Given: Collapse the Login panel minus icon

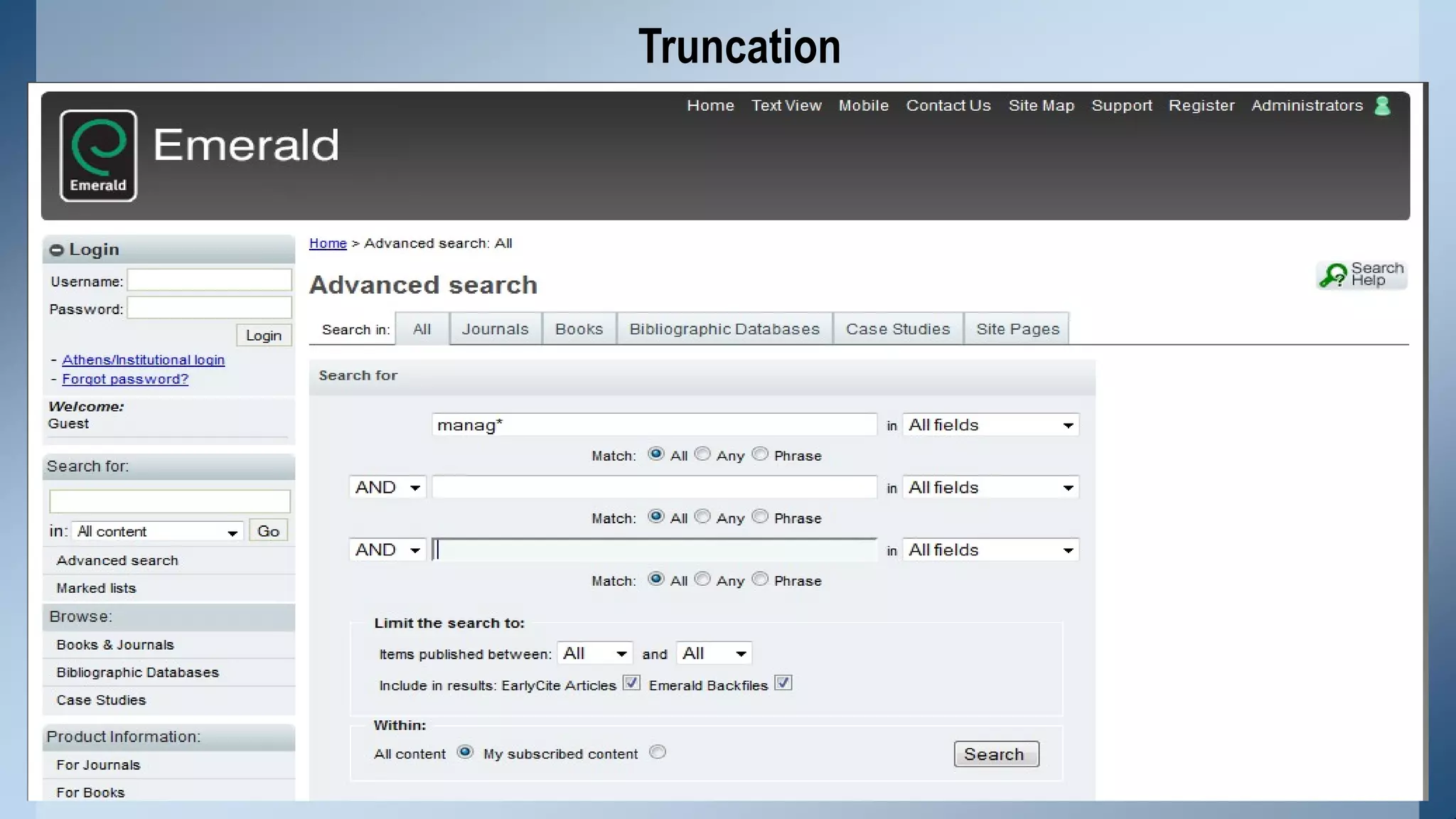Looking at the screenshot, I should (x=56, y=250).
